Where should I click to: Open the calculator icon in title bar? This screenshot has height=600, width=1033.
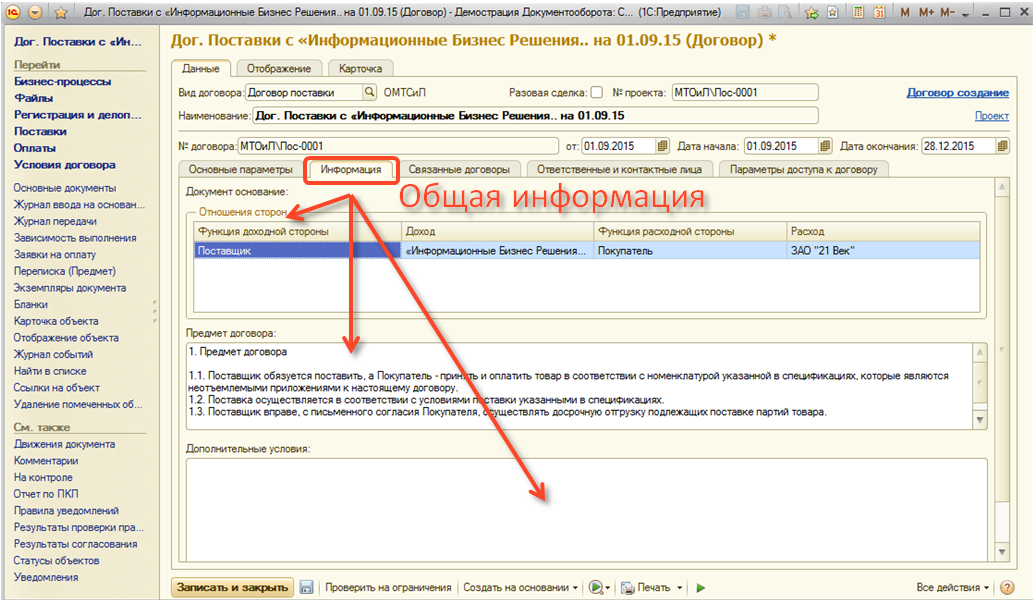tap(857, 12)
